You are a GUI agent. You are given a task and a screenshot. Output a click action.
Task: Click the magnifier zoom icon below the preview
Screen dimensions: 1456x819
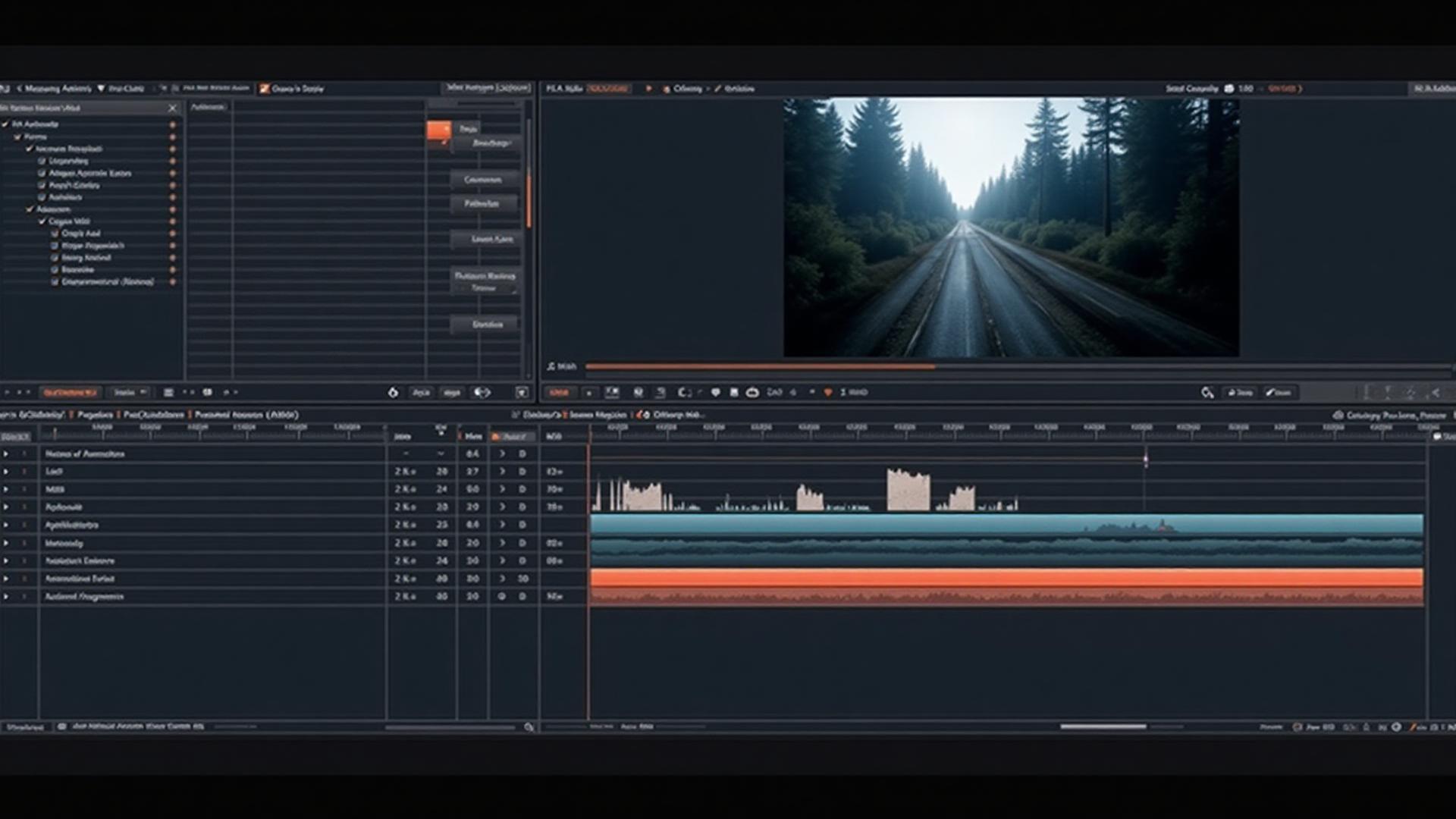(1207, 392)
